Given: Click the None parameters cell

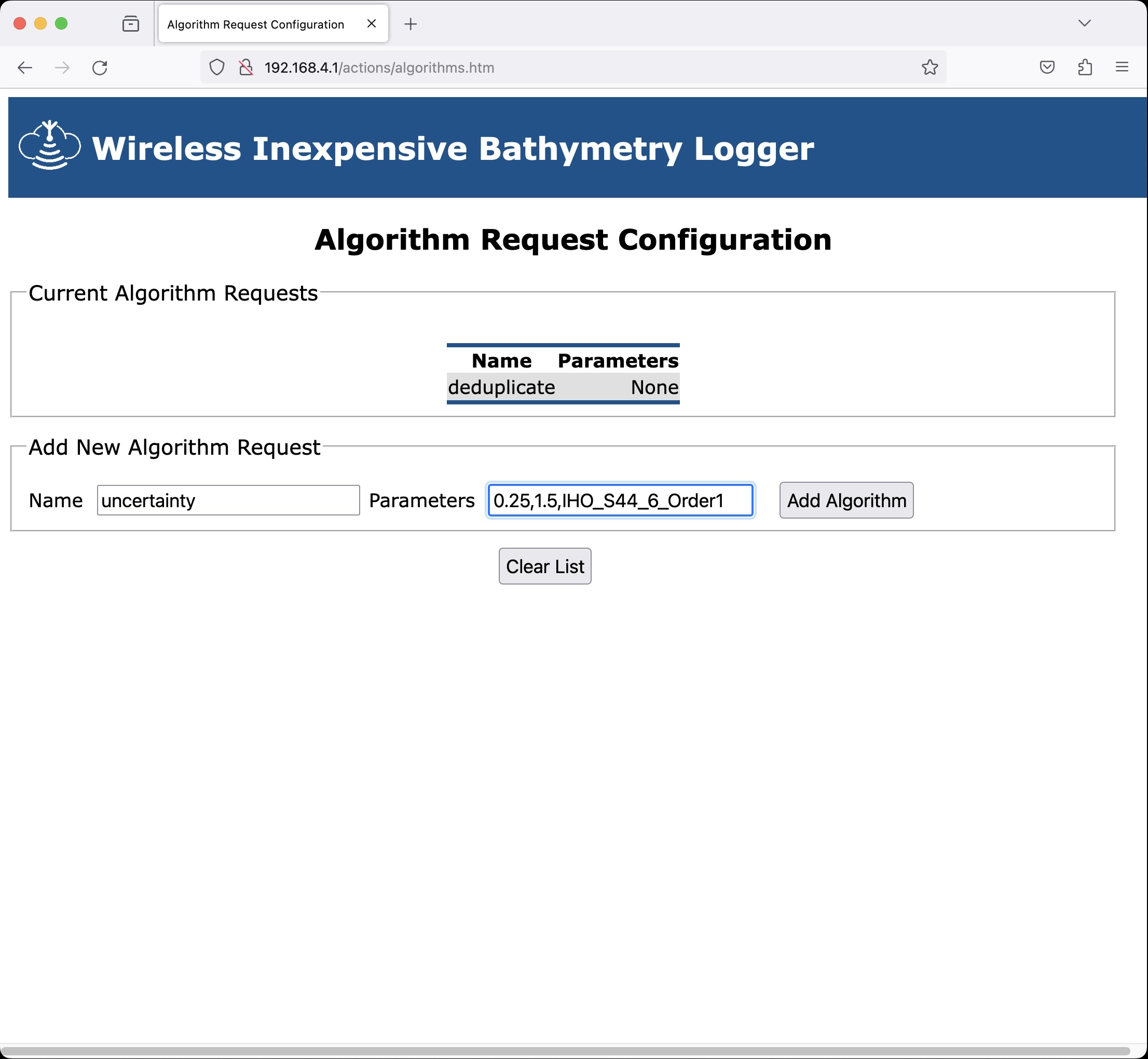Looking at the screenshot, I should [618, 387].
